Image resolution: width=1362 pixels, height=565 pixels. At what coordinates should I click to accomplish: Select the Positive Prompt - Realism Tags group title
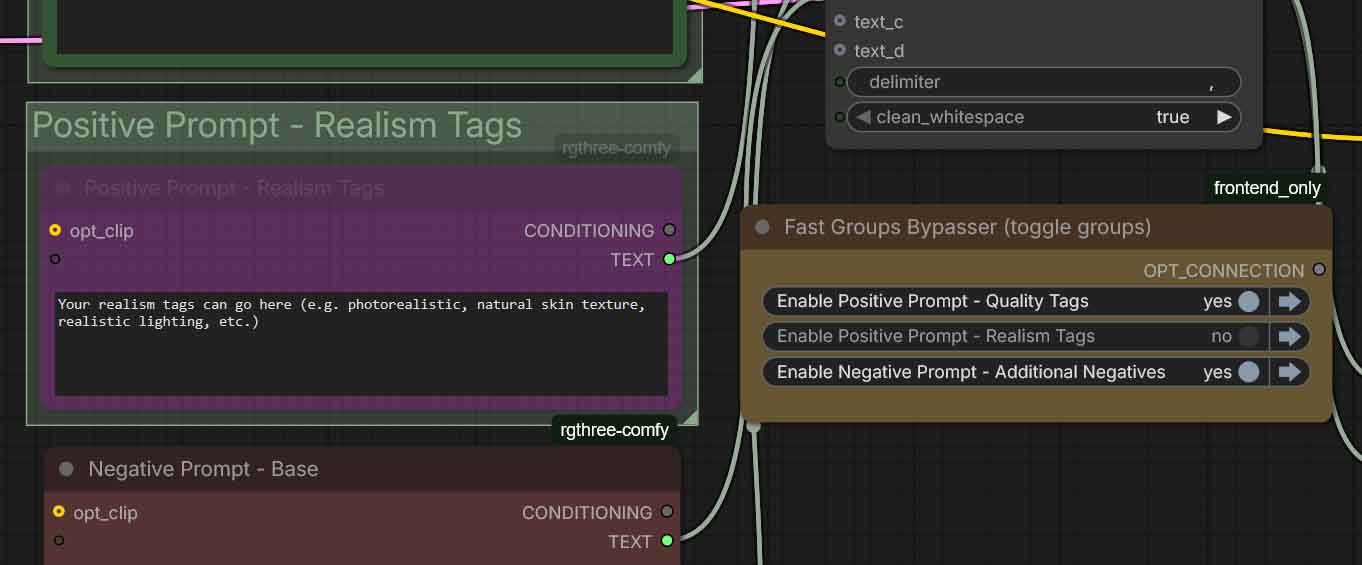[x=277, y=126]
